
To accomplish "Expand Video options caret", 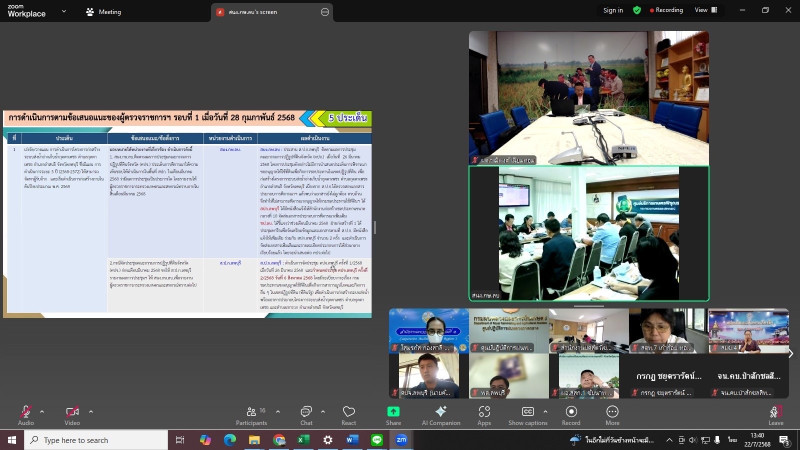I will click(x=90, y=410).
